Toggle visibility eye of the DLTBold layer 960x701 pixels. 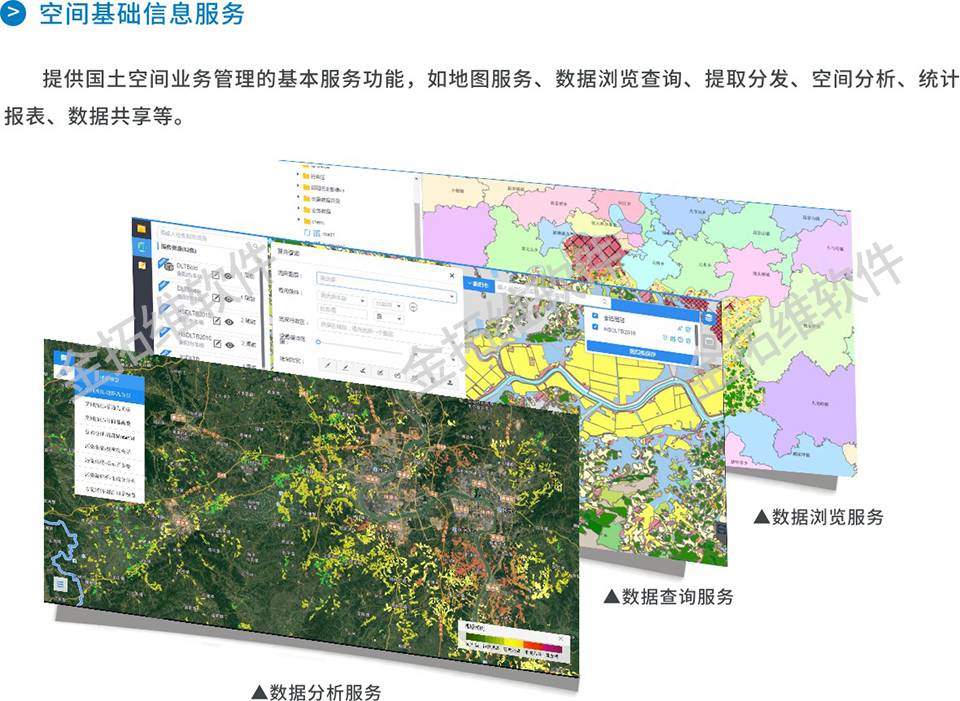coord(228,276)
